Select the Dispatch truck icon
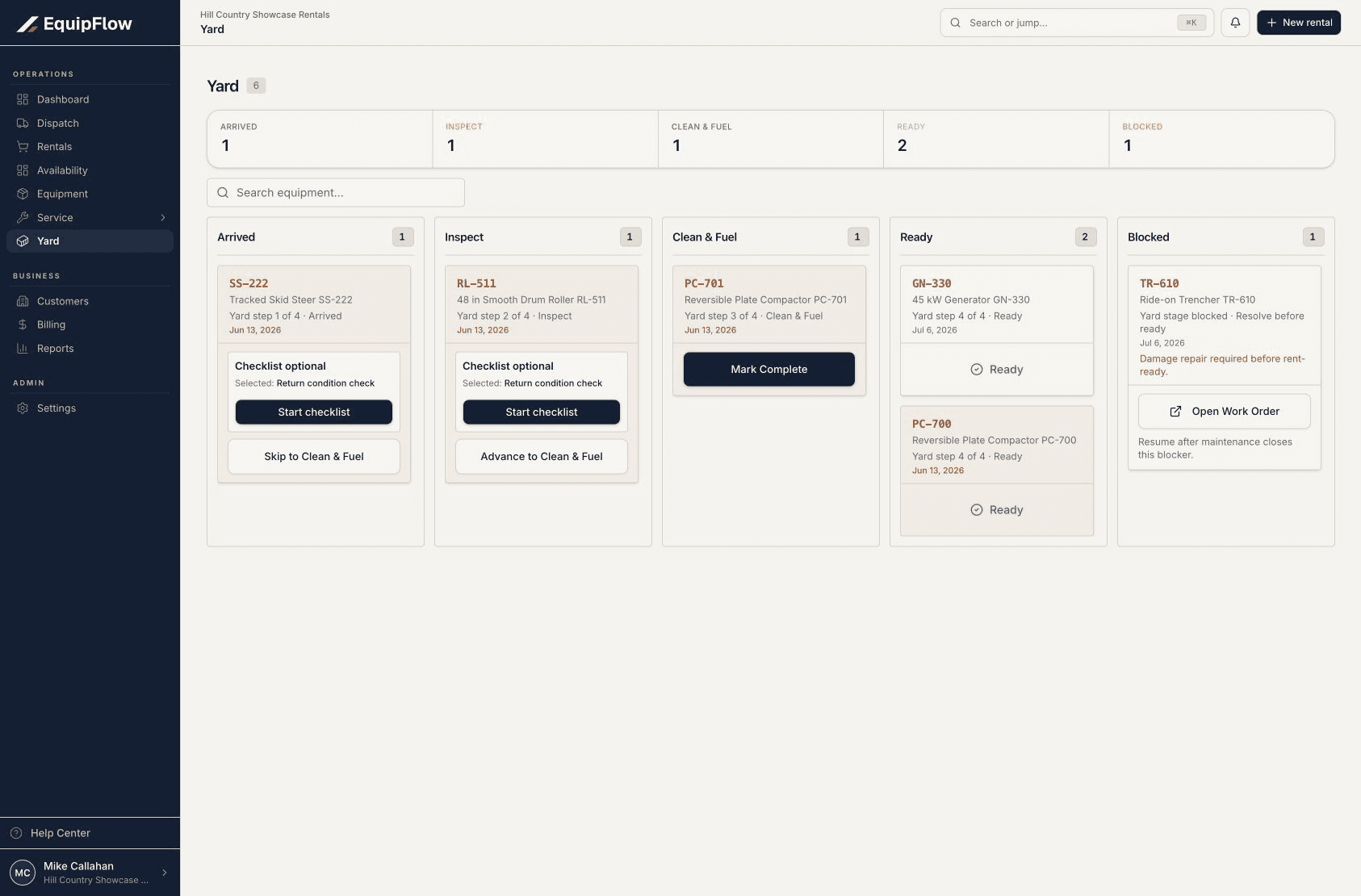 point(23,124)
